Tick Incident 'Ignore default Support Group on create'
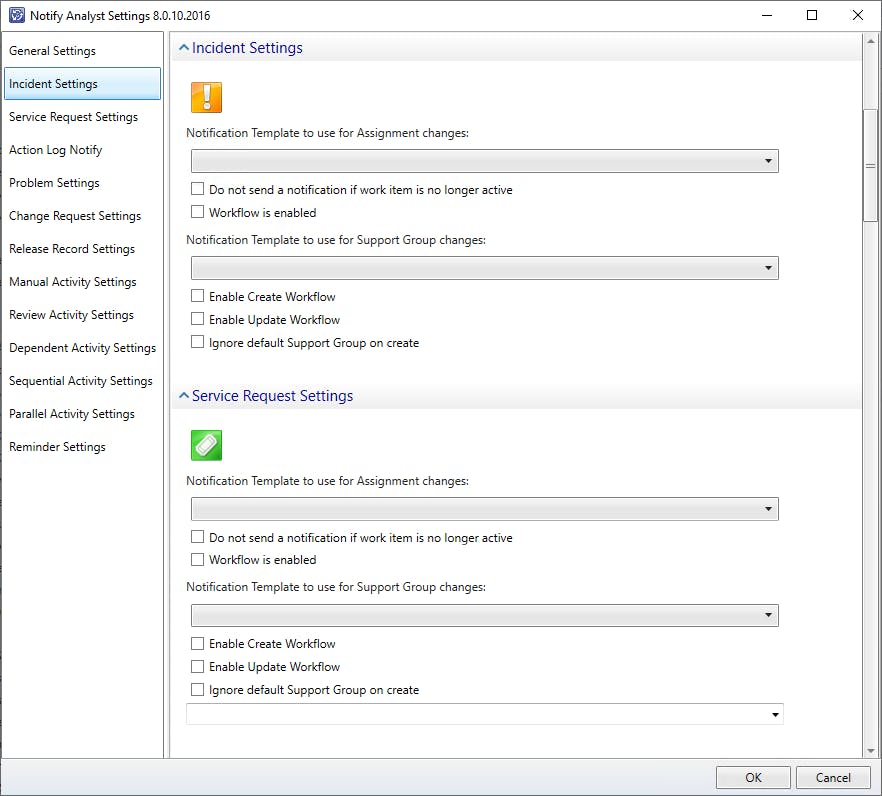The width and height of the screenshot is (882, 796). pyautogui.click(x=198, y=343)
